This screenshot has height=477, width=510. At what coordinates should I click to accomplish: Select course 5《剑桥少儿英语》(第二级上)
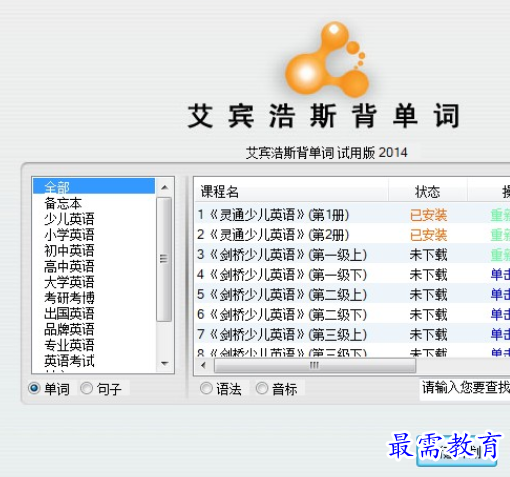pyautogui.click(x=282, y=295)
